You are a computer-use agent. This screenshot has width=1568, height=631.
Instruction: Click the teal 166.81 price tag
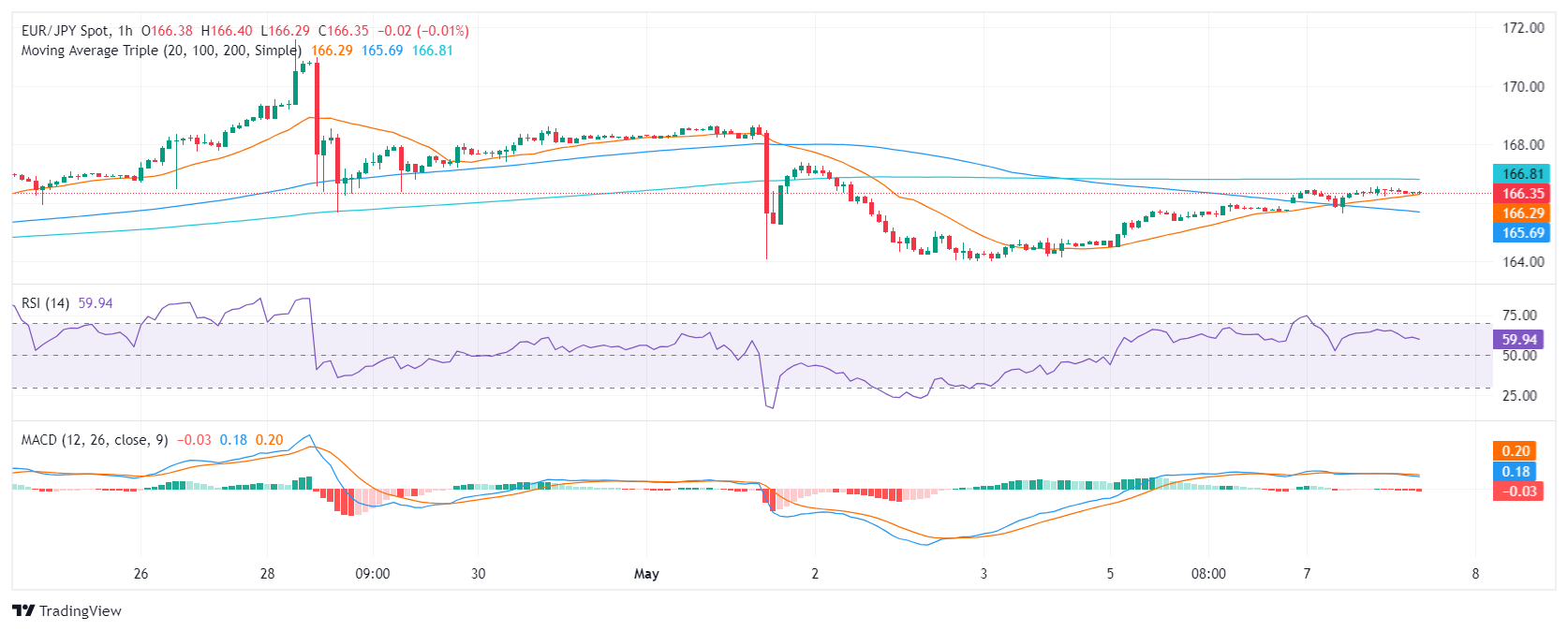(x=1522, y=174)
